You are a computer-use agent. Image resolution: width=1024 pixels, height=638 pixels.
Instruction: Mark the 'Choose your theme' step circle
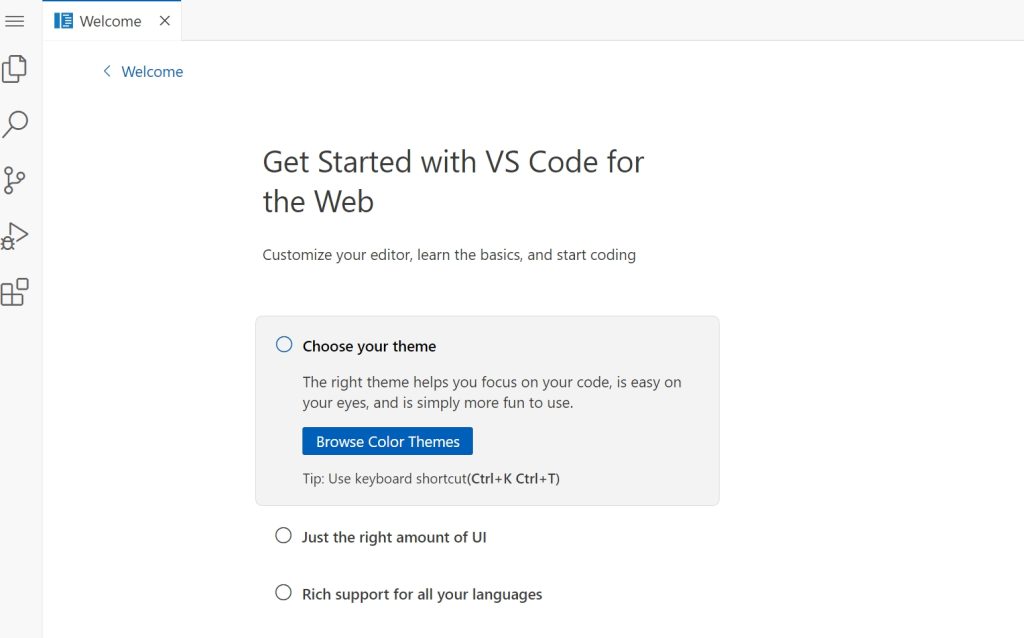[284, 345]
